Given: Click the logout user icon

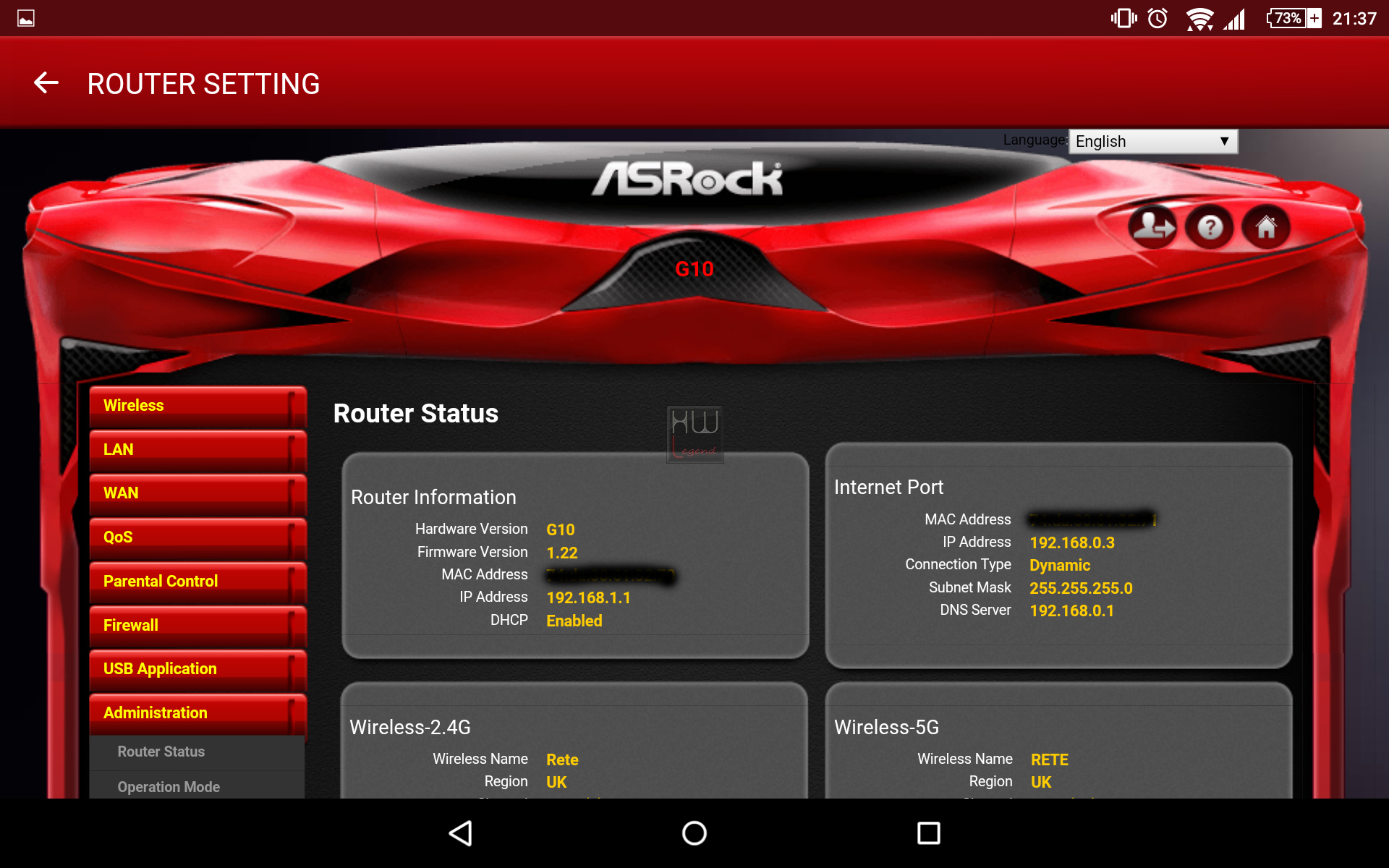Looking at the screenshot, I should [1153, 227].
